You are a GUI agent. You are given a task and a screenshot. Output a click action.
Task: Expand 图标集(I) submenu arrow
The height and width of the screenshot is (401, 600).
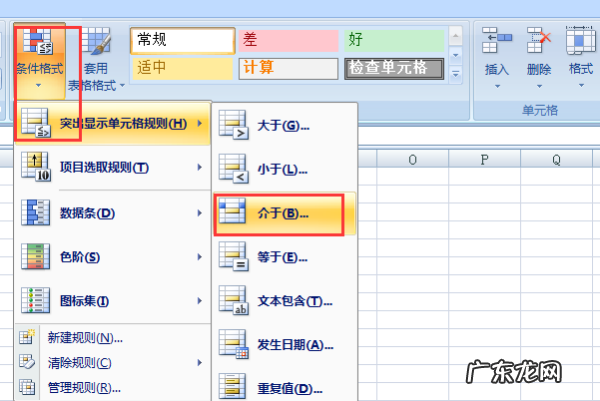click(199, 301)
